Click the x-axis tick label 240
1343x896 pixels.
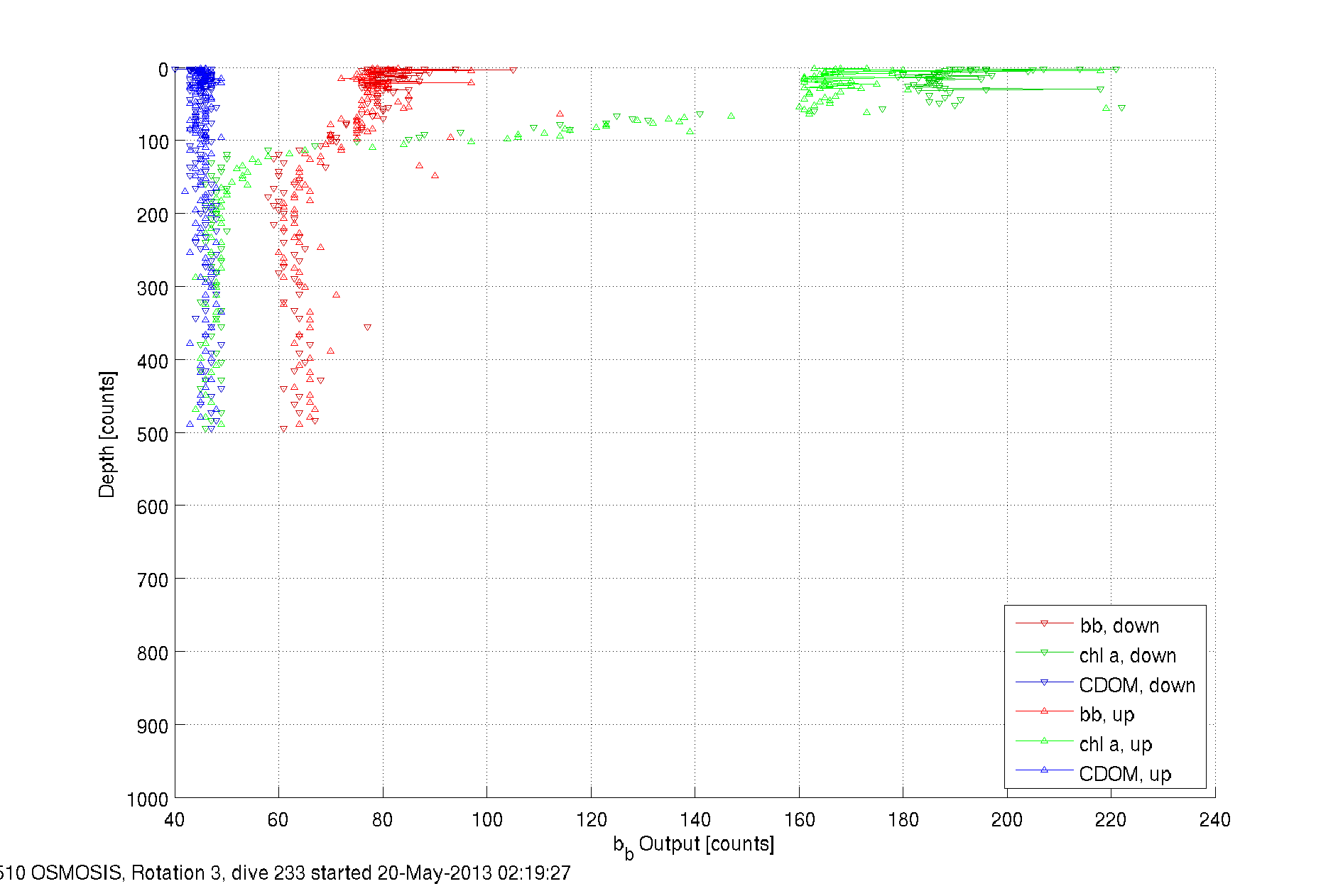1214,820
